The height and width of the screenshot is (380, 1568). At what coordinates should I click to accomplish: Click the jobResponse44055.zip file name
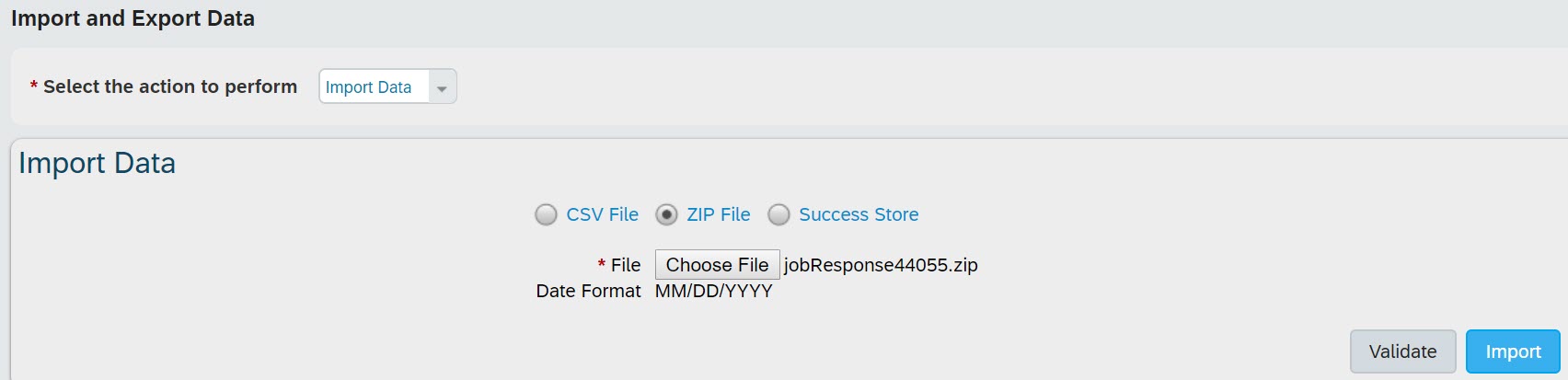coord(881,265)
